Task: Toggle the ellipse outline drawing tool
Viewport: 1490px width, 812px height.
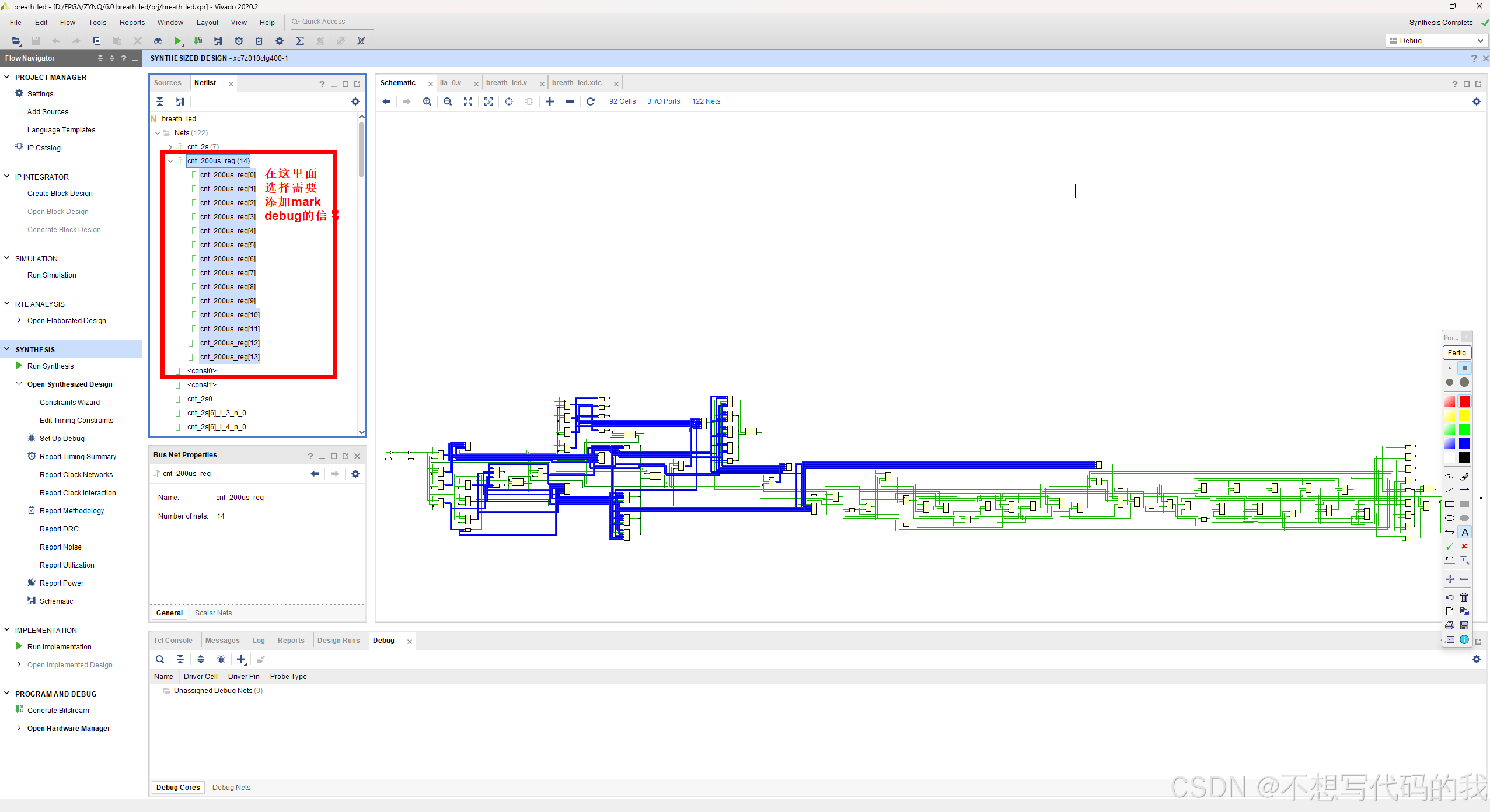Action: [1450, 518]
